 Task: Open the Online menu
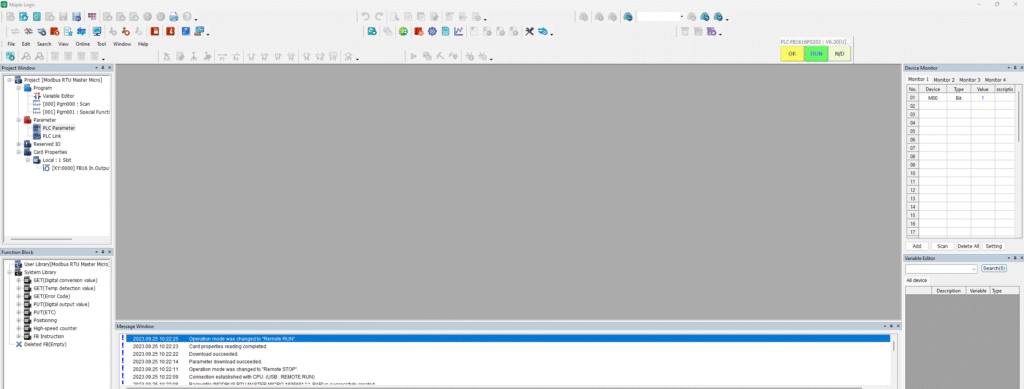(83, 44)
